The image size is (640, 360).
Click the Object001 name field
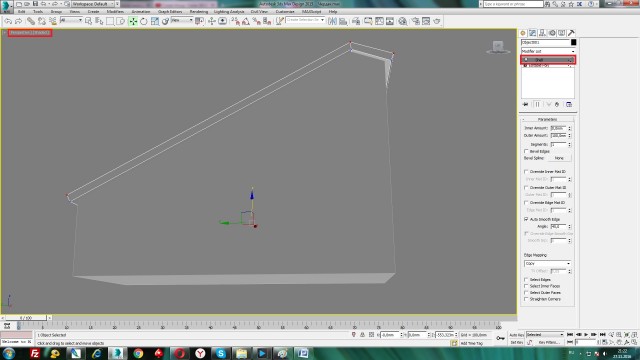point(545,42)
